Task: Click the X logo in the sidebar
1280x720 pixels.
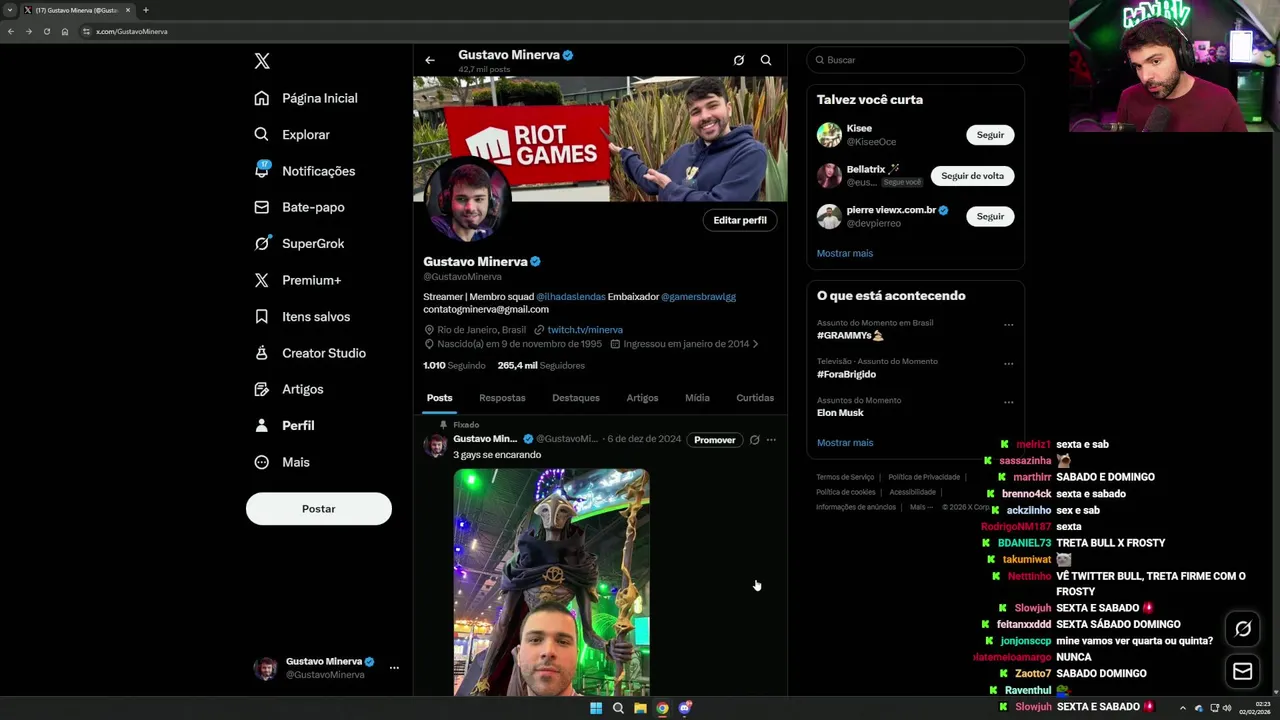Action: click(262, 61)
